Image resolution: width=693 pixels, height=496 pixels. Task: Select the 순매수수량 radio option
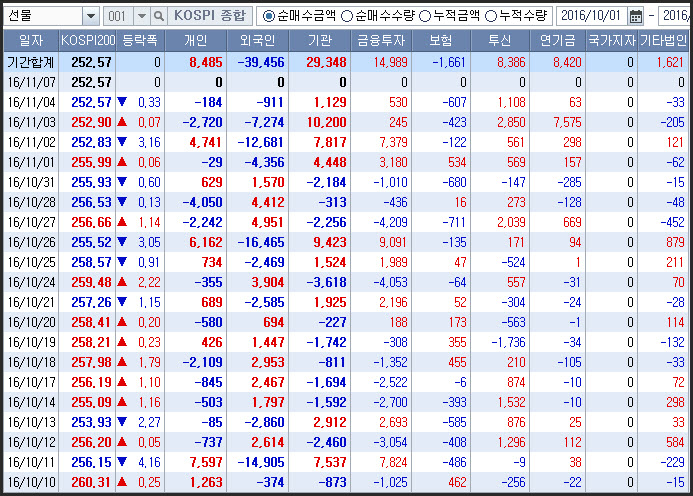347,16
